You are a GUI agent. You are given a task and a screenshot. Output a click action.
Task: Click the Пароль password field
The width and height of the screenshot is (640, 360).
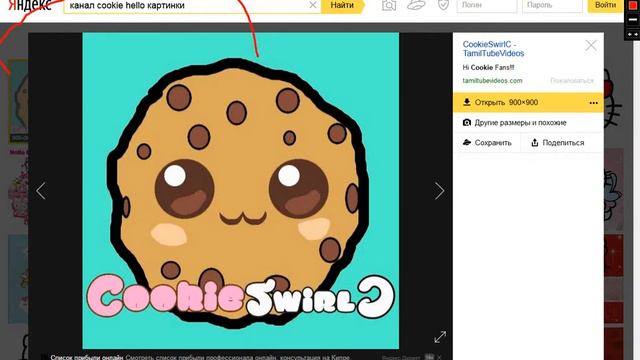pos(552,6)
